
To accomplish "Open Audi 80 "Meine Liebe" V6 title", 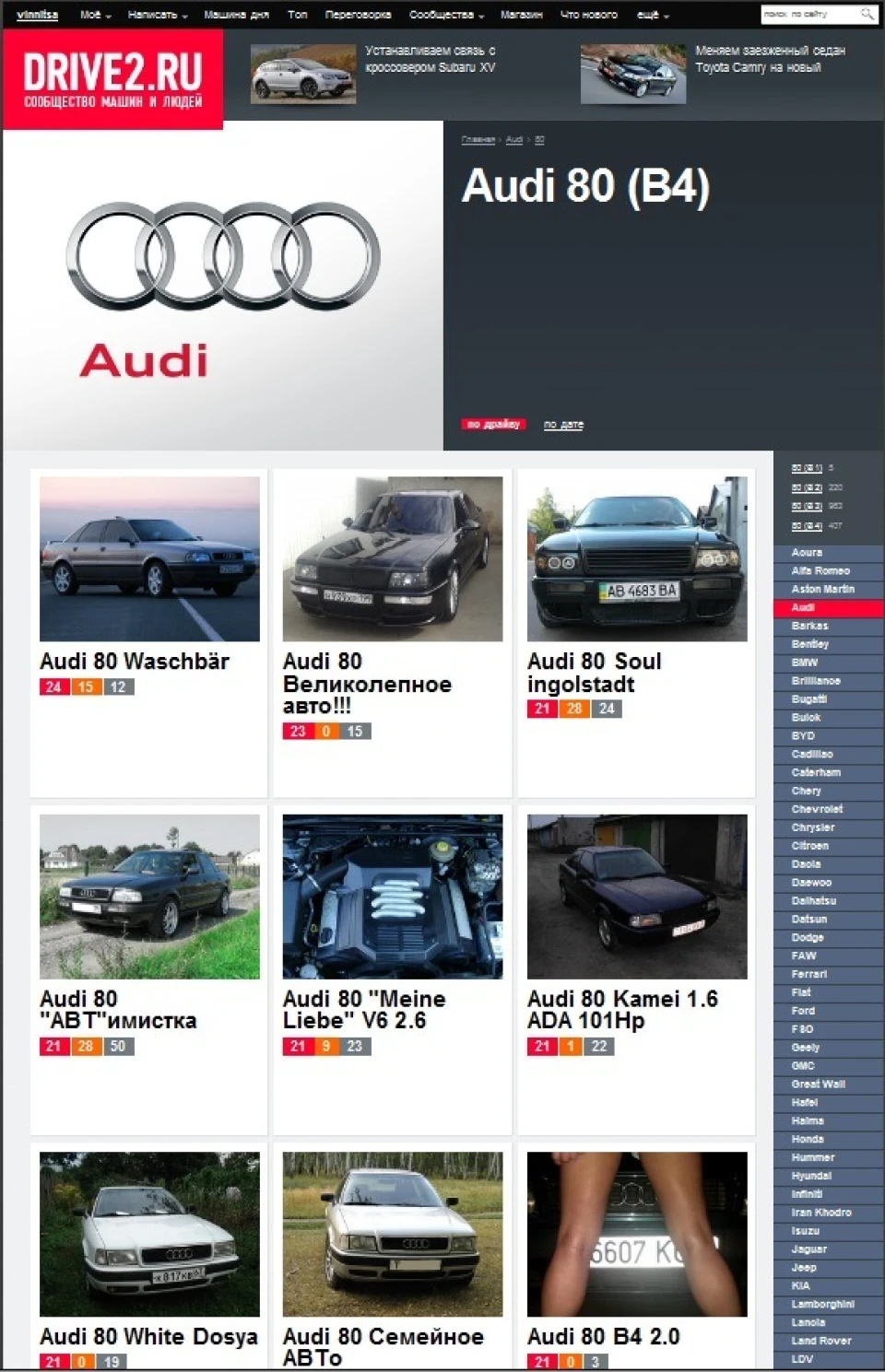I will (x=364, y=1010).
